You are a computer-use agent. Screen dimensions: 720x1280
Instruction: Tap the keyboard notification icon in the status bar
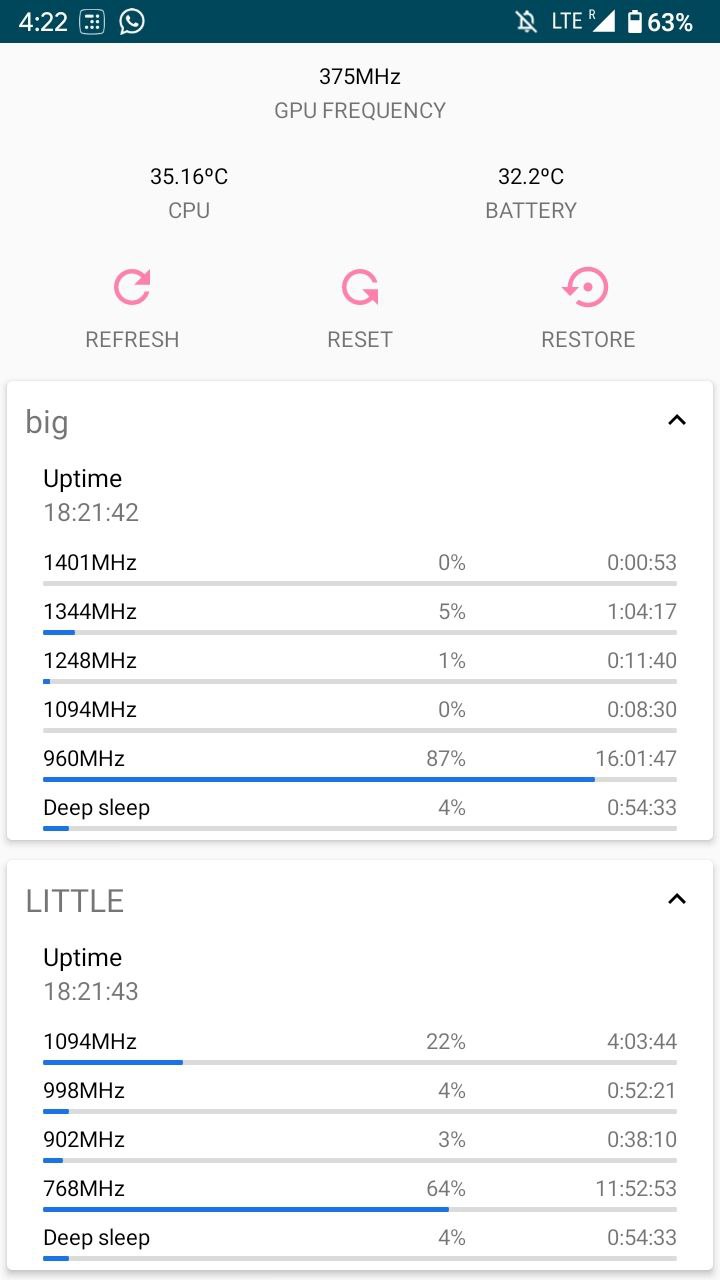[92, 21]
